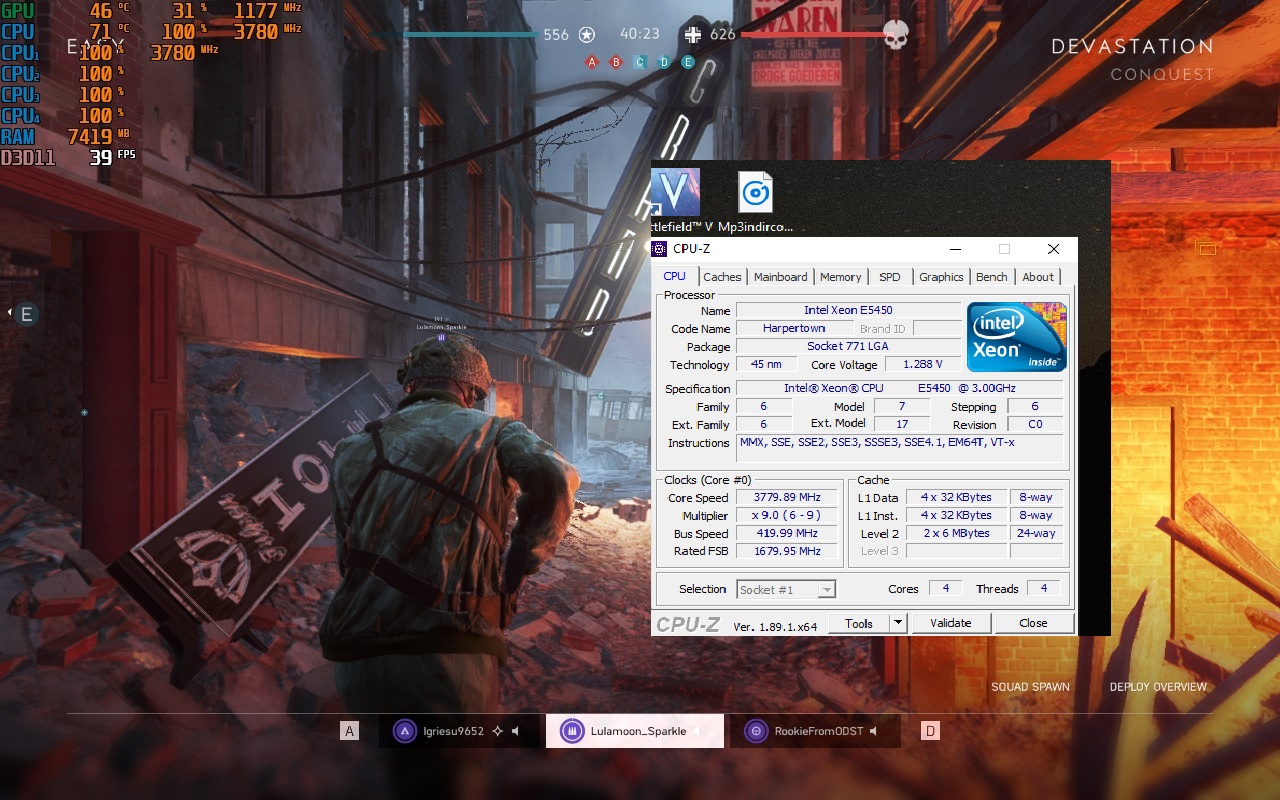Select squad member RookieFromODST
This screenshot has width=1280, height=800.
click(x=815, y=731)
